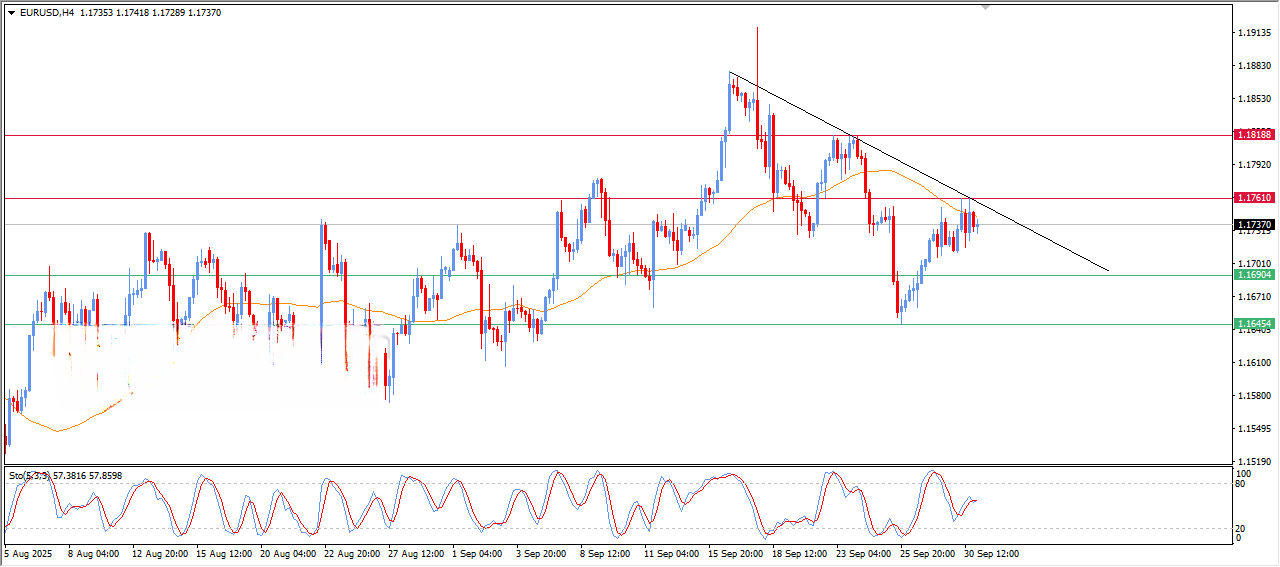Click the 80 level on stochastic scale
The width and height of the screenshot is (1280, 567).
pos(1243,484)
